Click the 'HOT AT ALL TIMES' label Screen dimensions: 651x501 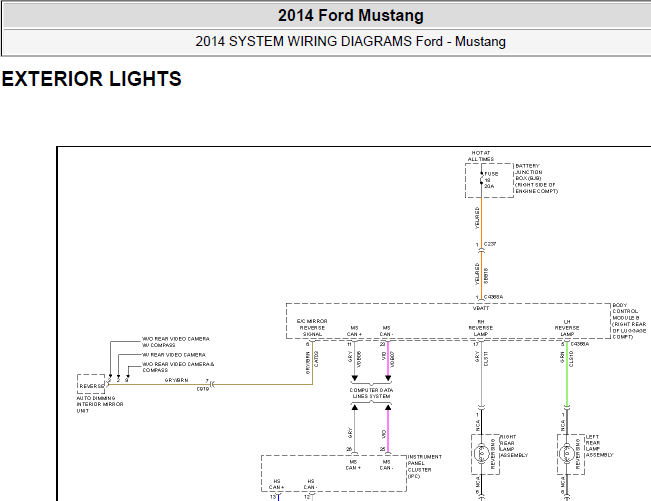click(x=481, y=156)
